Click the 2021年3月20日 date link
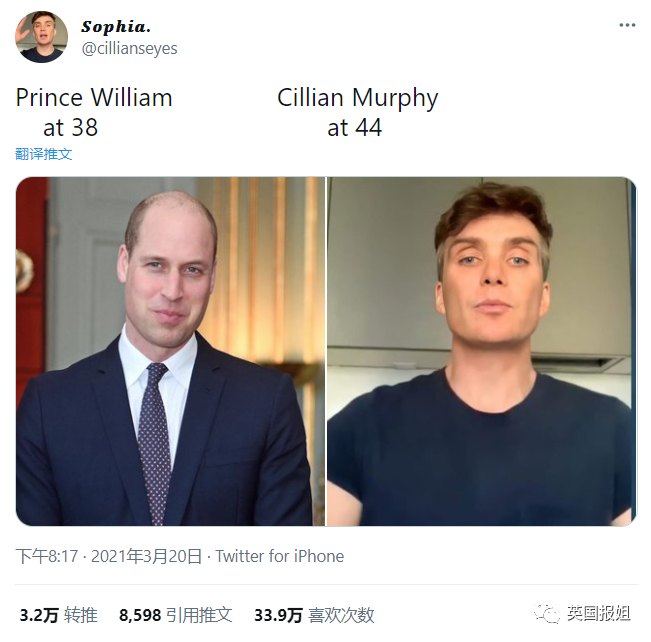This screenshot has height=642, width=651. pos(146,556)
